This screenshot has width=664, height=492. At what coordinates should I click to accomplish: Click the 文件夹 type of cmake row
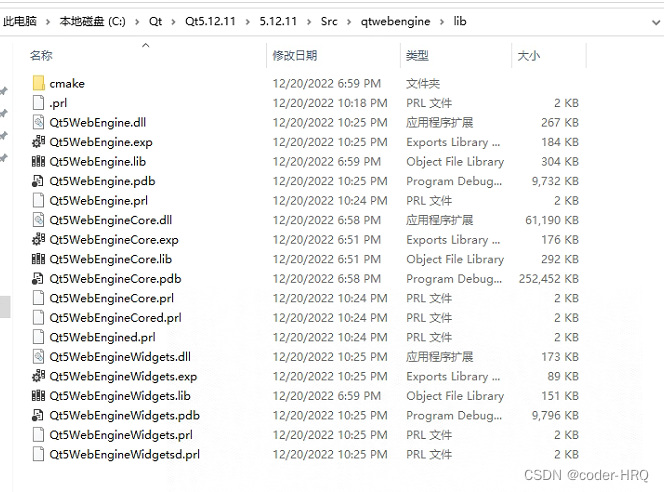pos(423,83)
